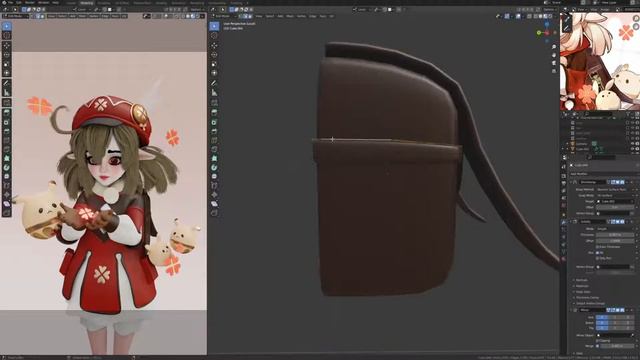Activate Select Box tool in right viewport toolbar

214,26
